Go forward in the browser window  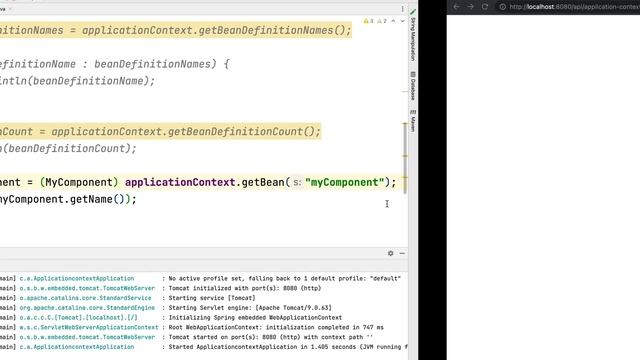point(471,7)
